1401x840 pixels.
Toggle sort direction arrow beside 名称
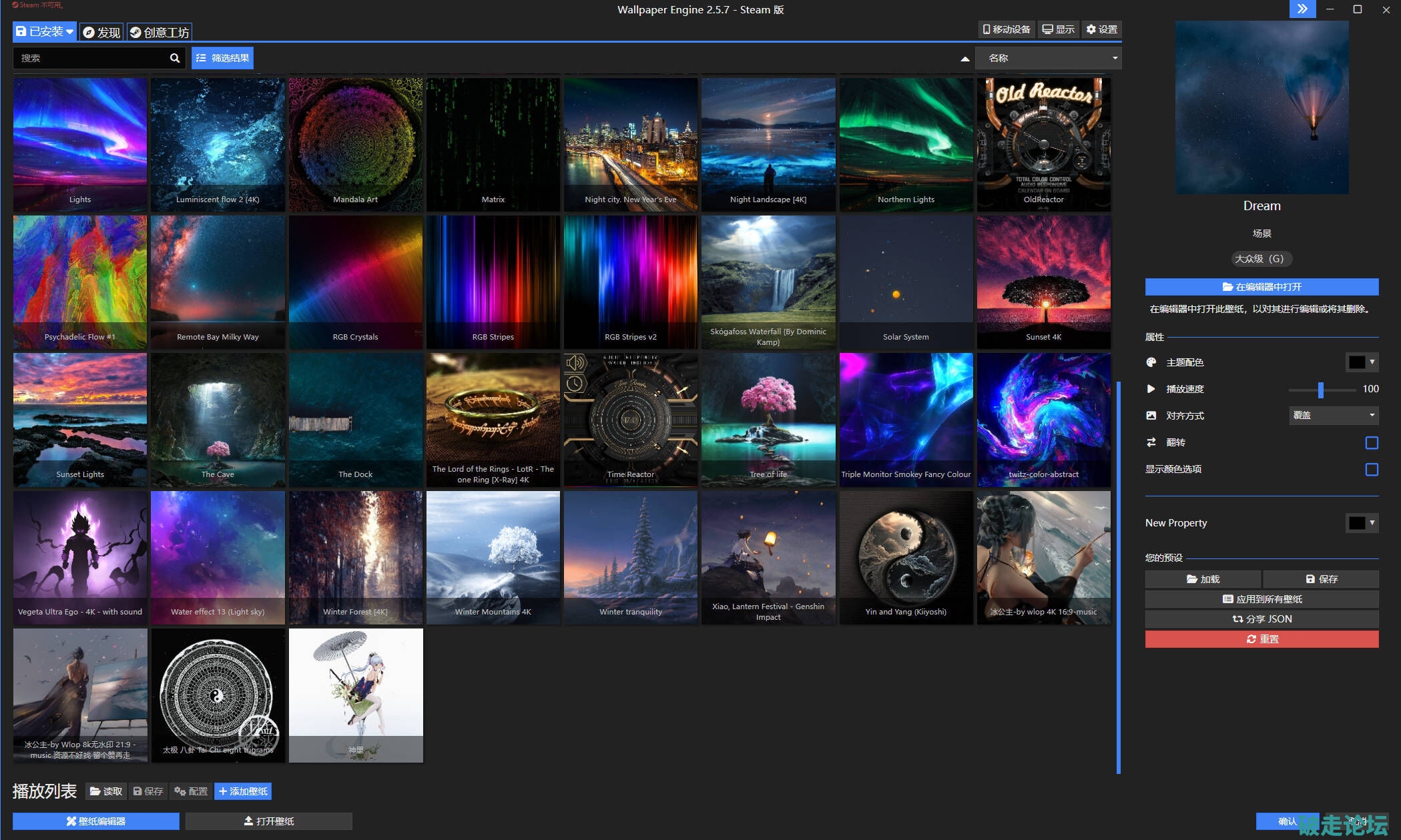(x=964, y=59)
